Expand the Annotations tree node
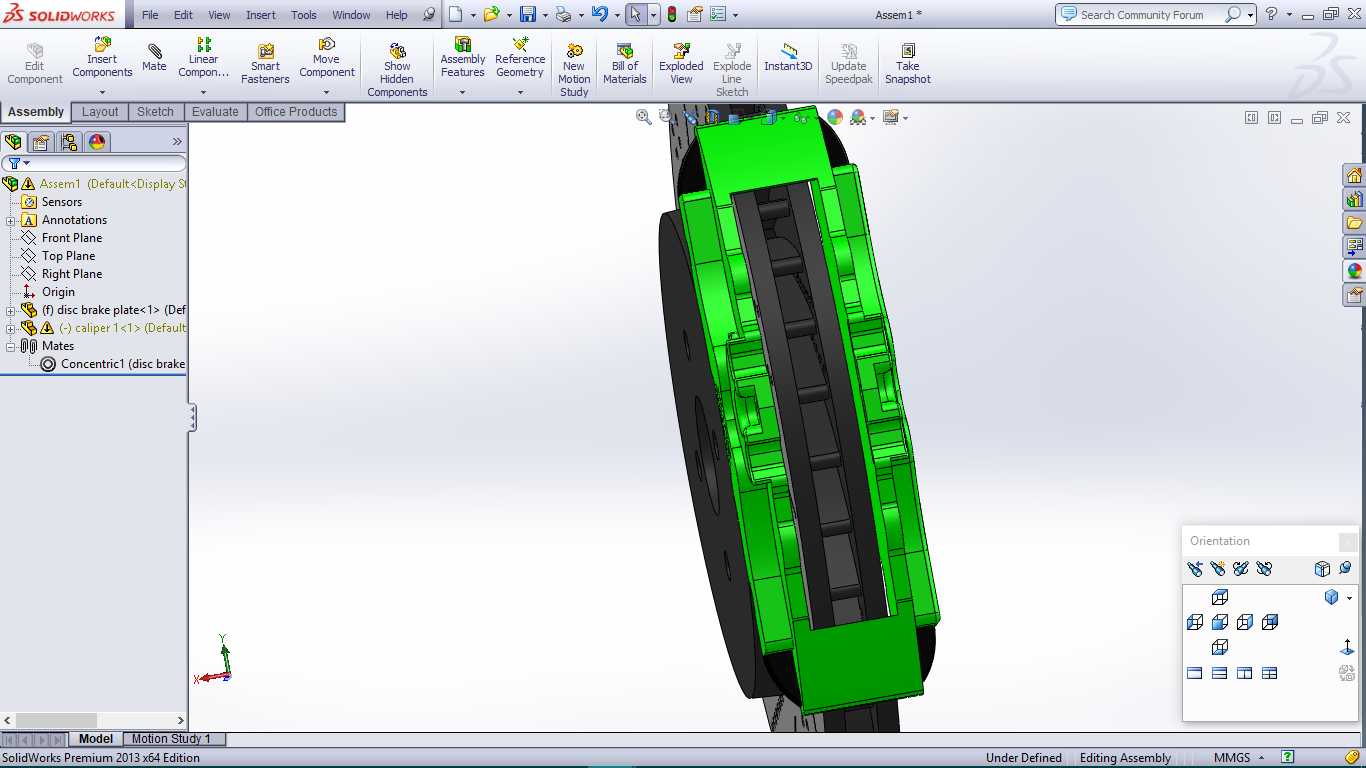Viewport: 1366px width, 768px height. coord(11,221)
